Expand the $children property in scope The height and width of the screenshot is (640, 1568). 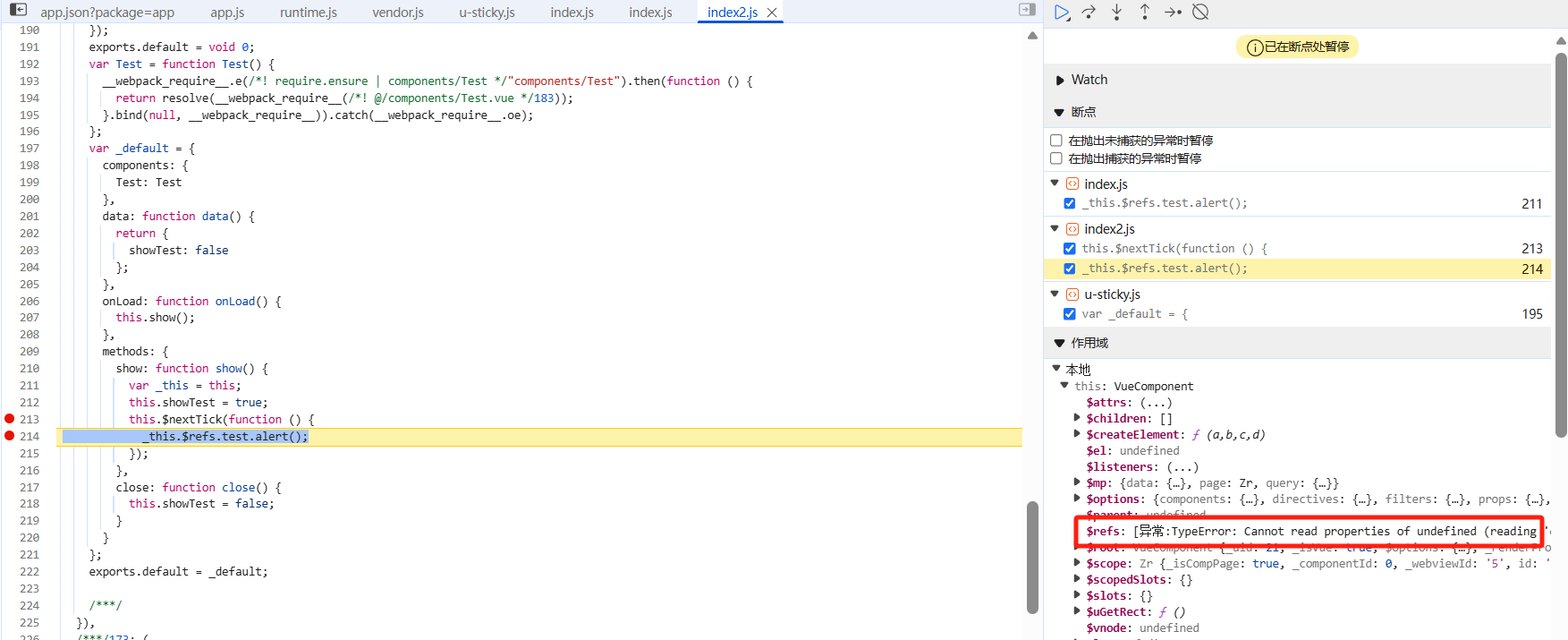coord(1077,418)
